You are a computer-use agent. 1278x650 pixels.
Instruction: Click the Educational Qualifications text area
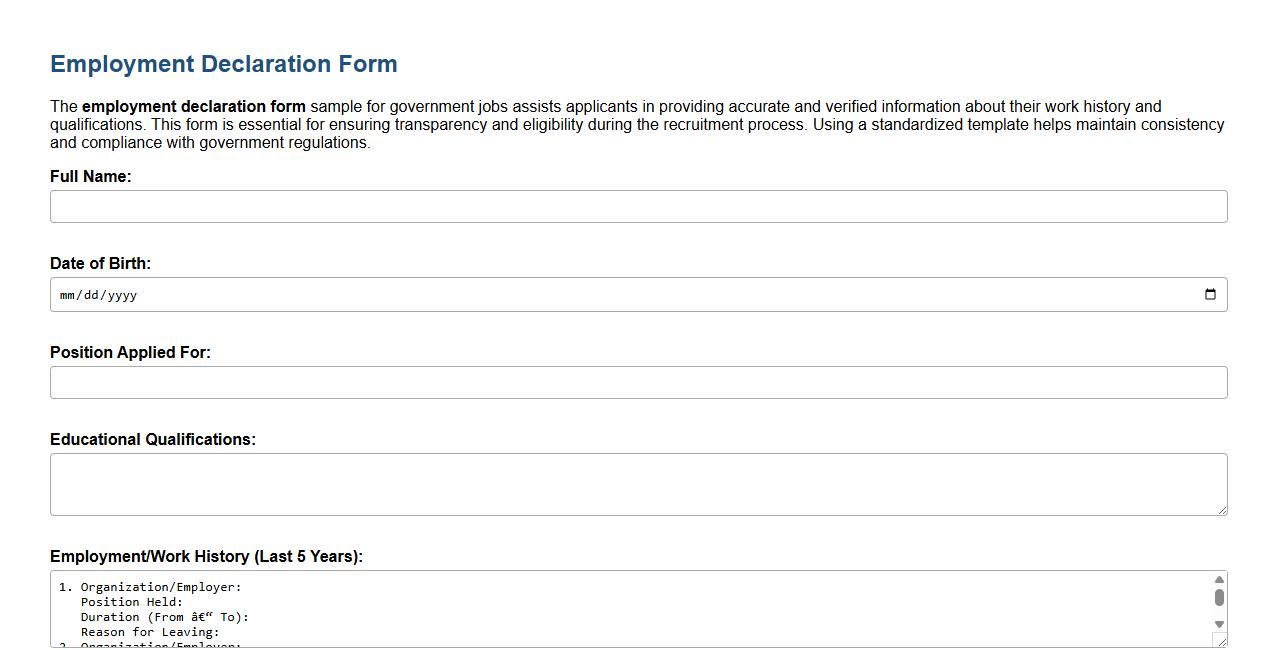pos(639,483)
